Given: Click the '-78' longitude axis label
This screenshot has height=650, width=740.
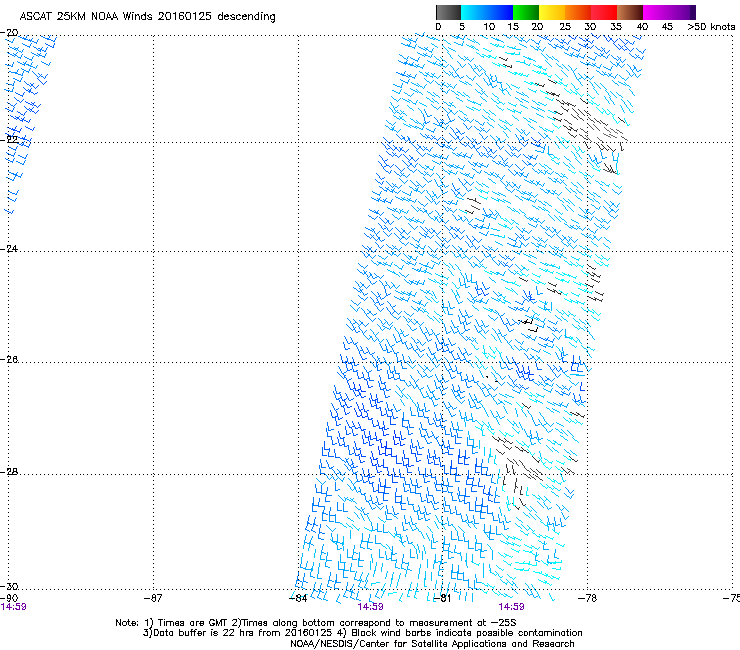Looking at the screenshot, I should (587, 598).
